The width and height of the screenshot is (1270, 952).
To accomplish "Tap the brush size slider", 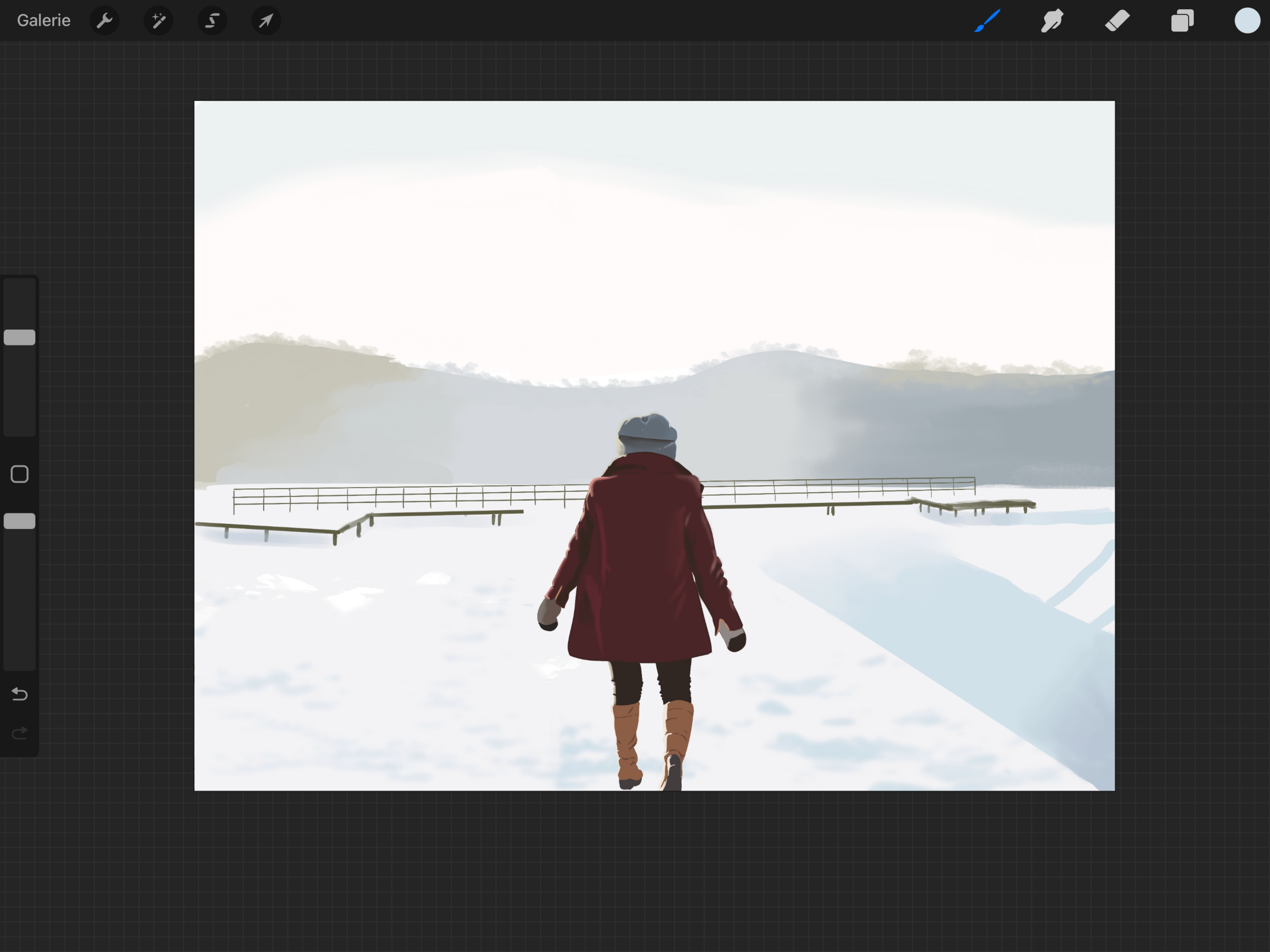I will pyautogui.click(x=19, y=337).
